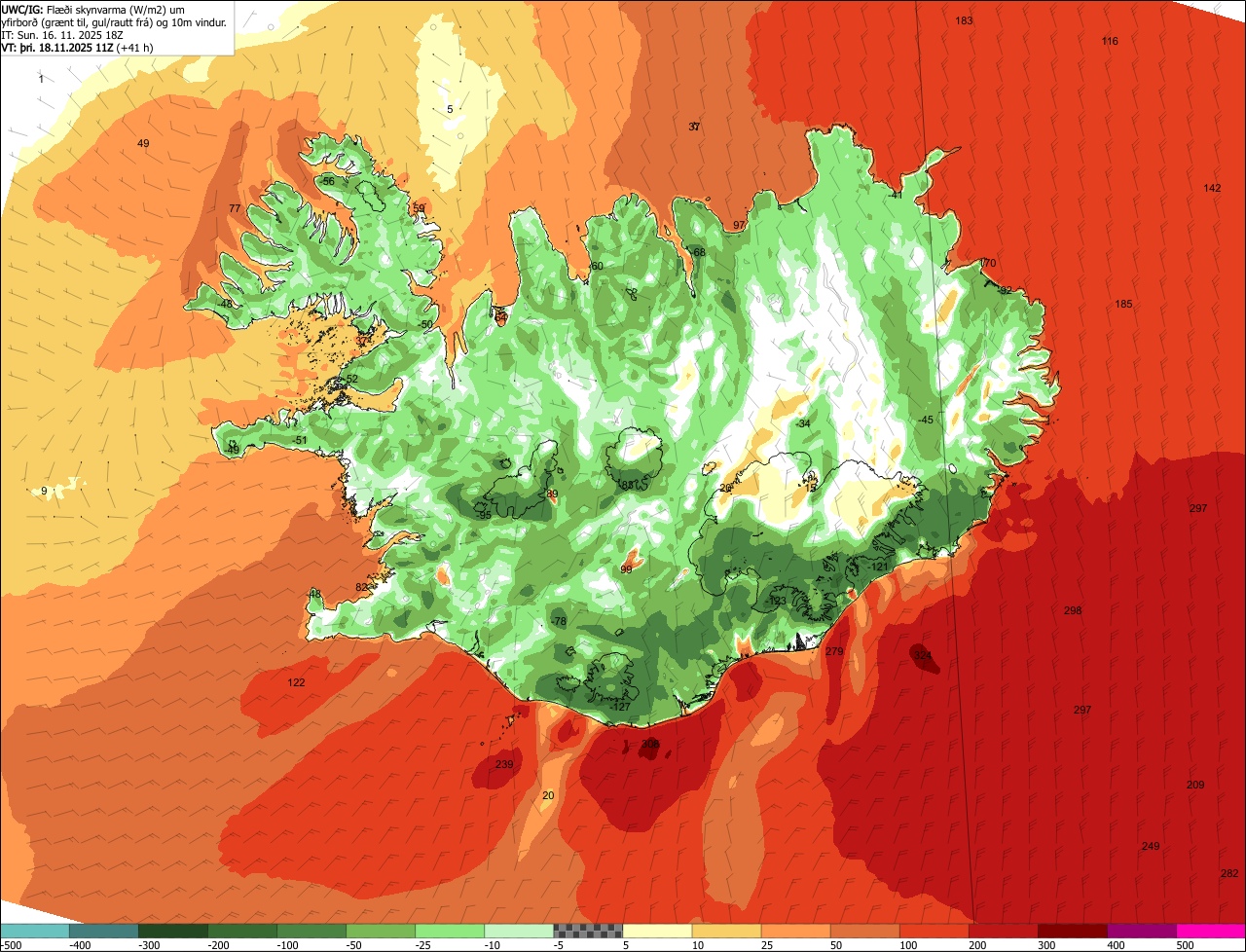
Task: Click the value 249 in the lower right
Action: pos(1151,846)
